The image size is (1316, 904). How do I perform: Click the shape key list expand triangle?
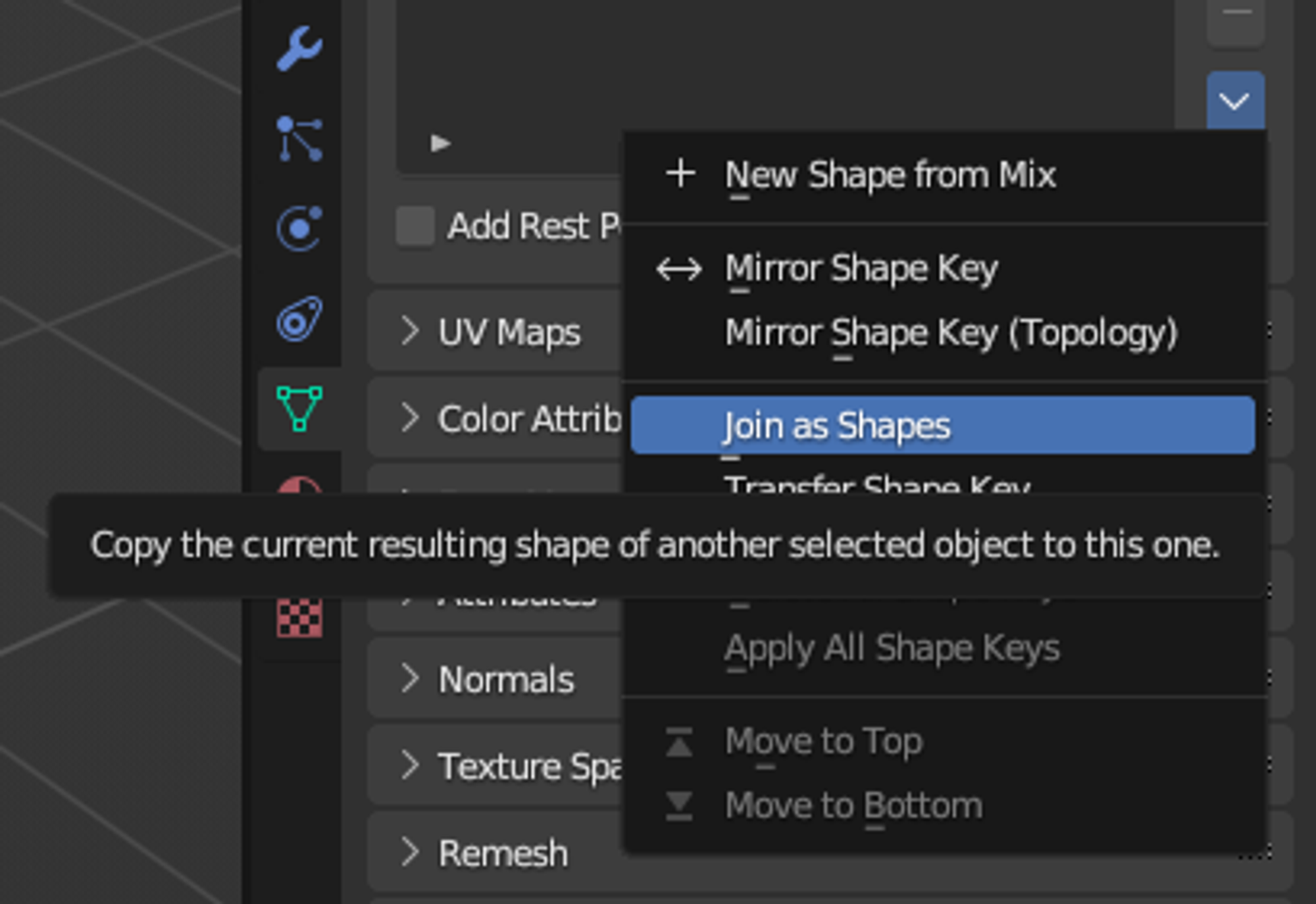click(x=440, y=143)
